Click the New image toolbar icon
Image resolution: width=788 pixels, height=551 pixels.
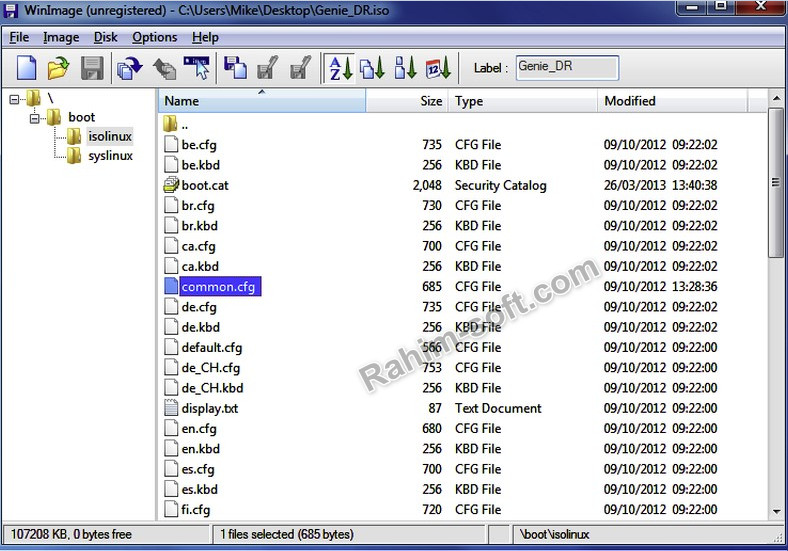26,68
